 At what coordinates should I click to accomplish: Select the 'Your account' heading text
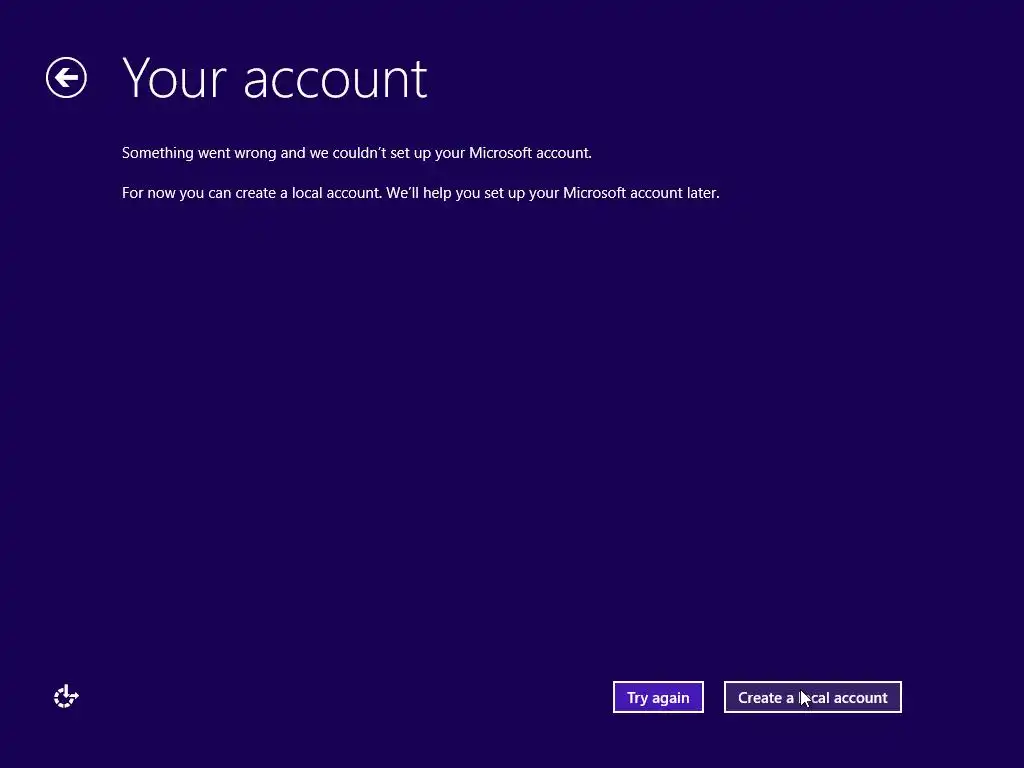(x=275, y=78)
